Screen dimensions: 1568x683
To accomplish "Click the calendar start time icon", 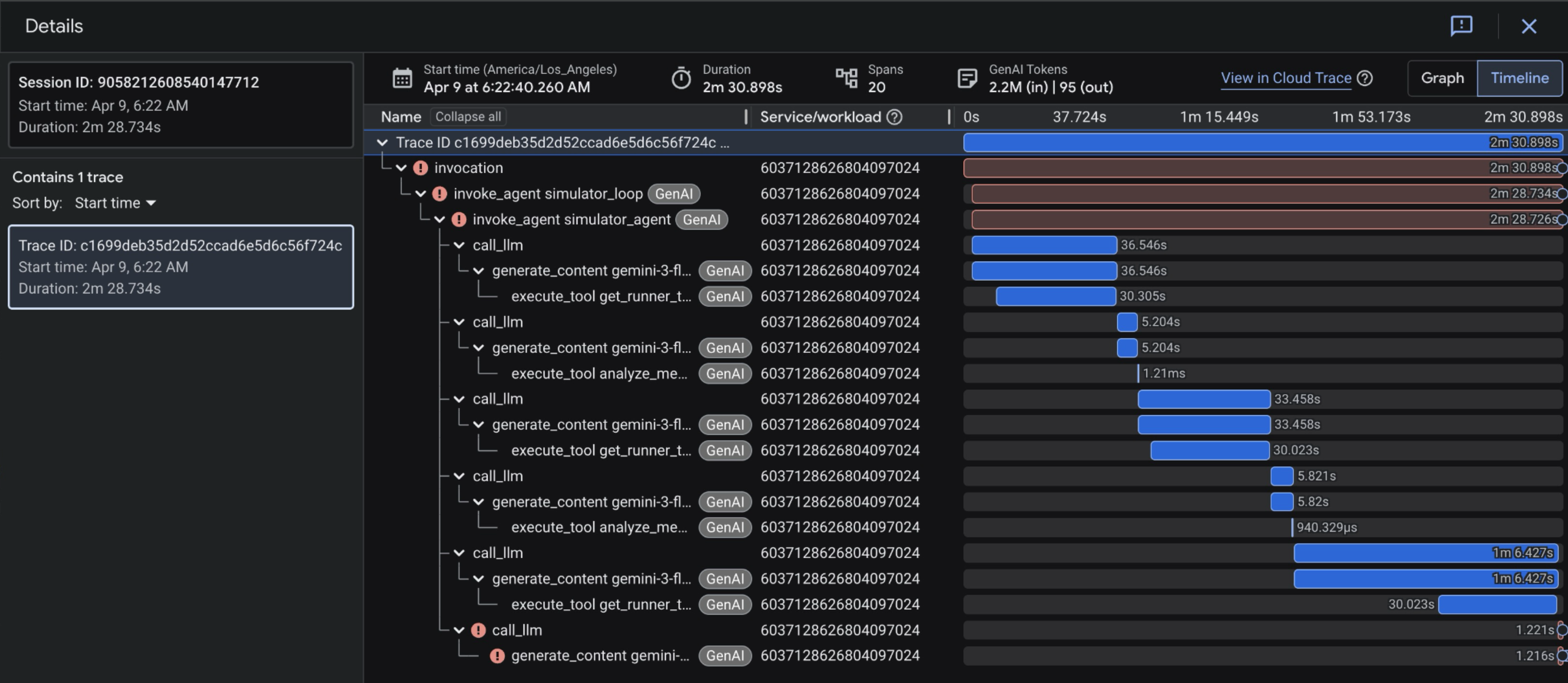I will click(x=402, y=78).
